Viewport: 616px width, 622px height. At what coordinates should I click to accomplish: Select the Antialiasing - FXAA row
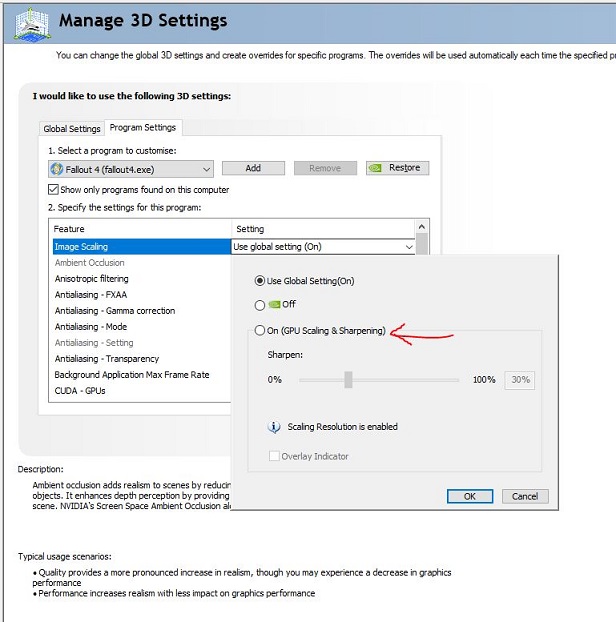(142, 295)
